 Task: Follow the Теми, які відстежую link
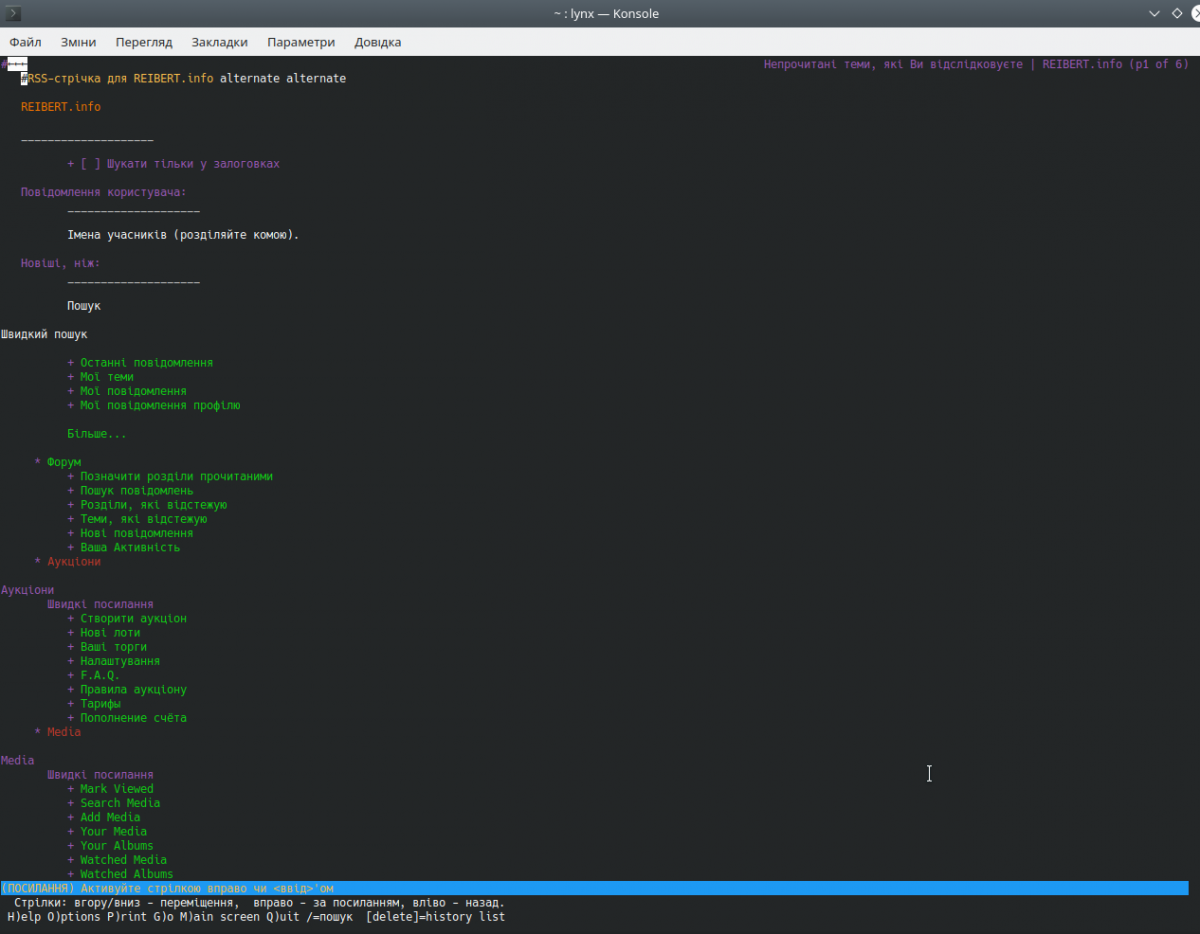[144, 519]
